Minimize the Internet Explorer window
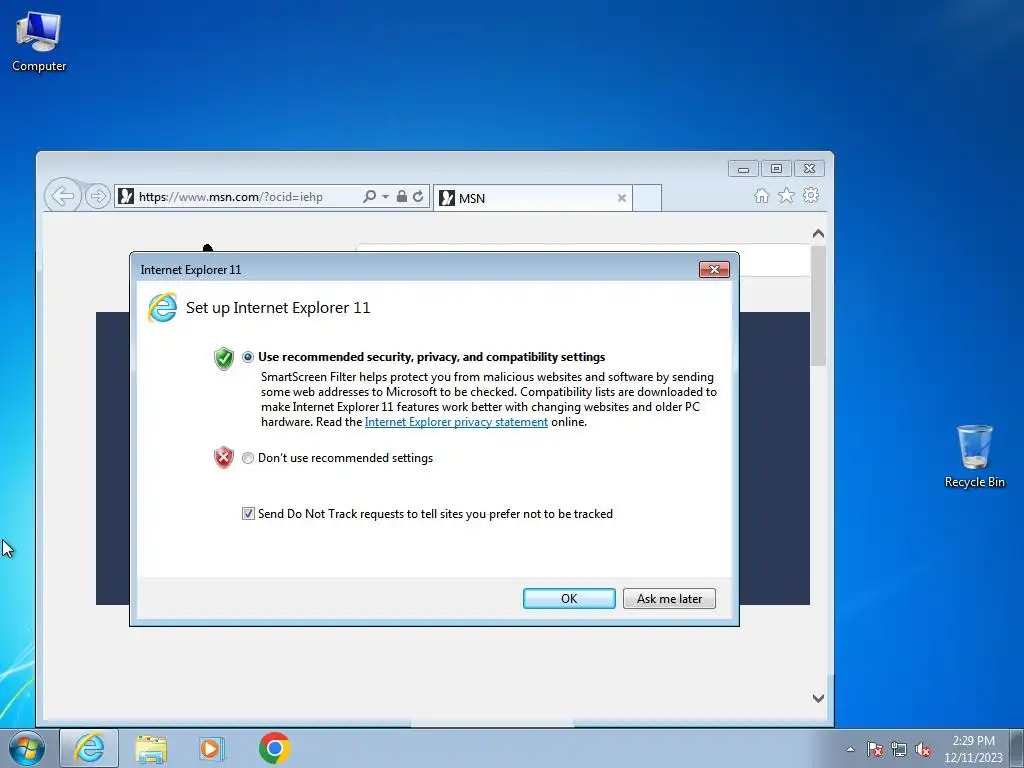 [x=743, y=169]
